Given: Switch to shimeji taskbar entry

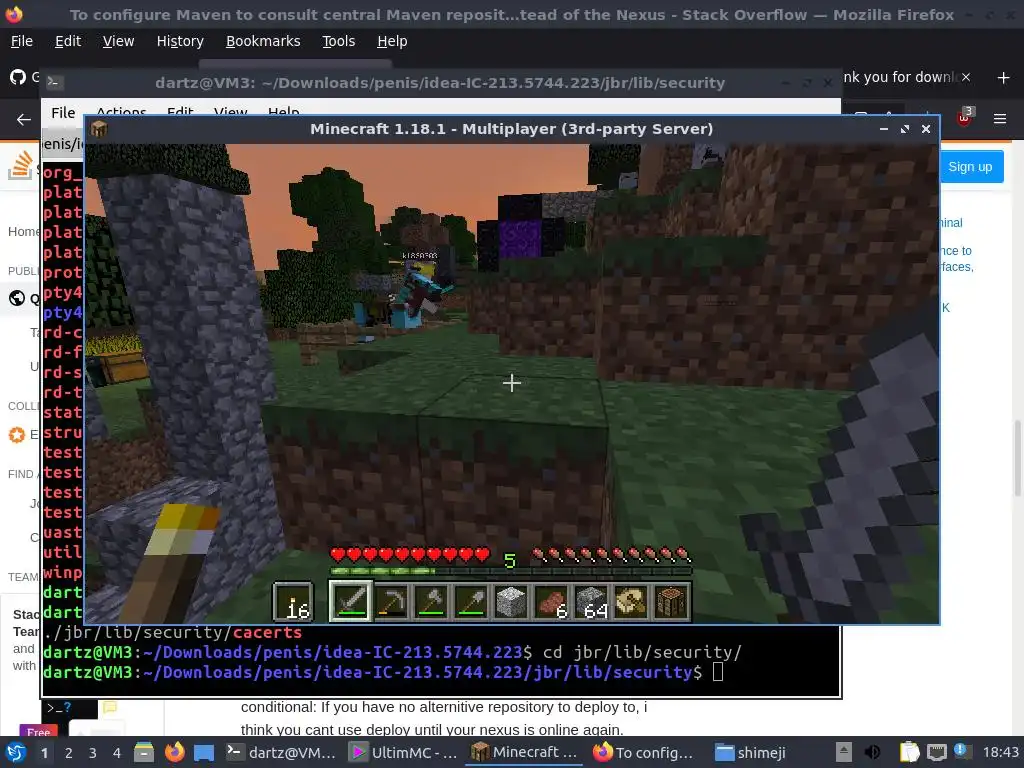Looking at the screenshot, I should click(751, 752).
